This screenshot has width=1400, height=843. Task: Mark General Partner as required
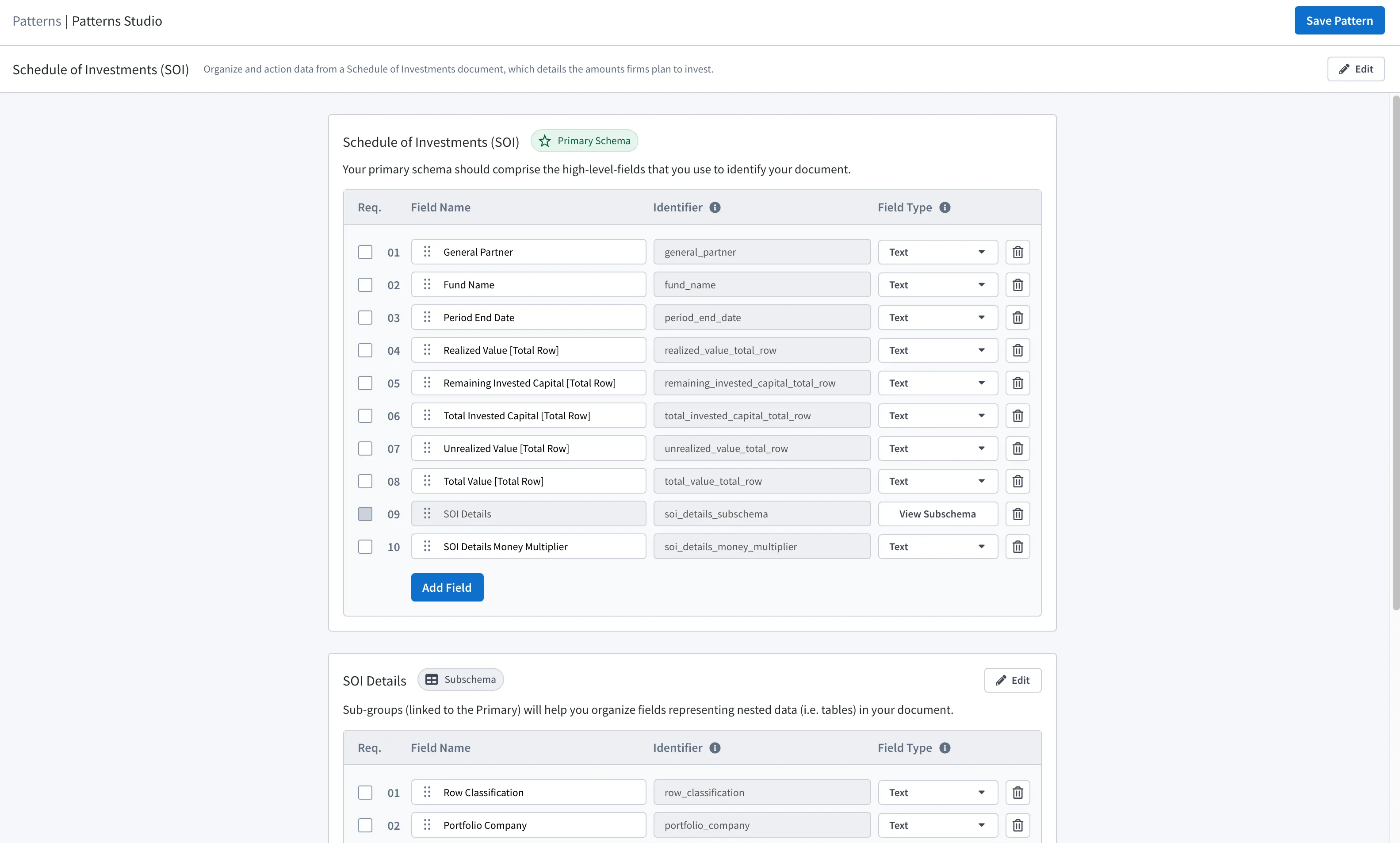tap(365, 252)
